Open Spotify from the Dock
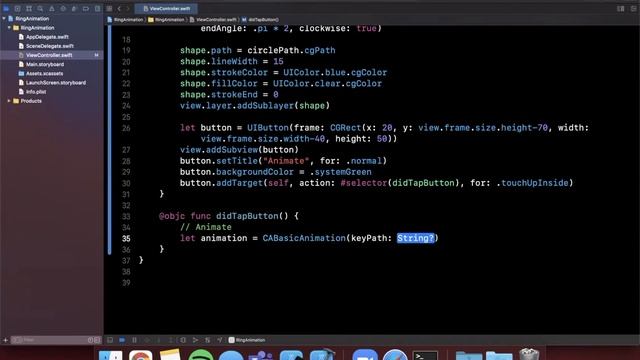Image resolution: width=640 pixels, height=360 pixels. (x=200, y=355)
